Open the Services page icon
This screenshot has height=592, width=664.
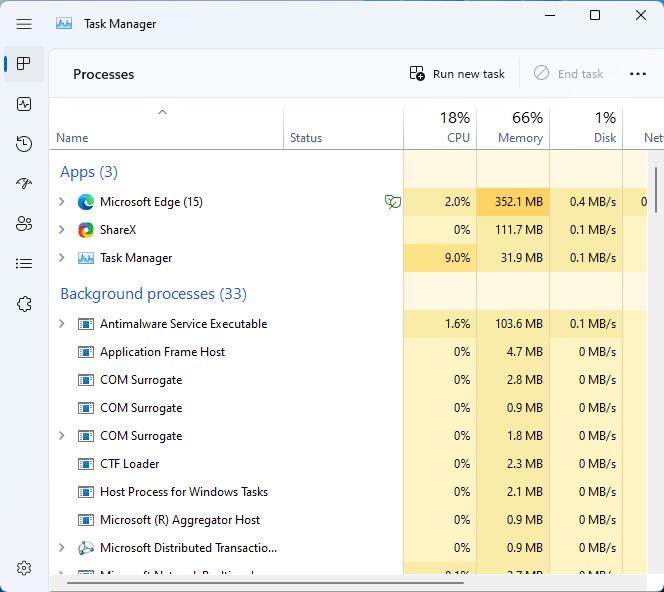(x=24, y=304)
